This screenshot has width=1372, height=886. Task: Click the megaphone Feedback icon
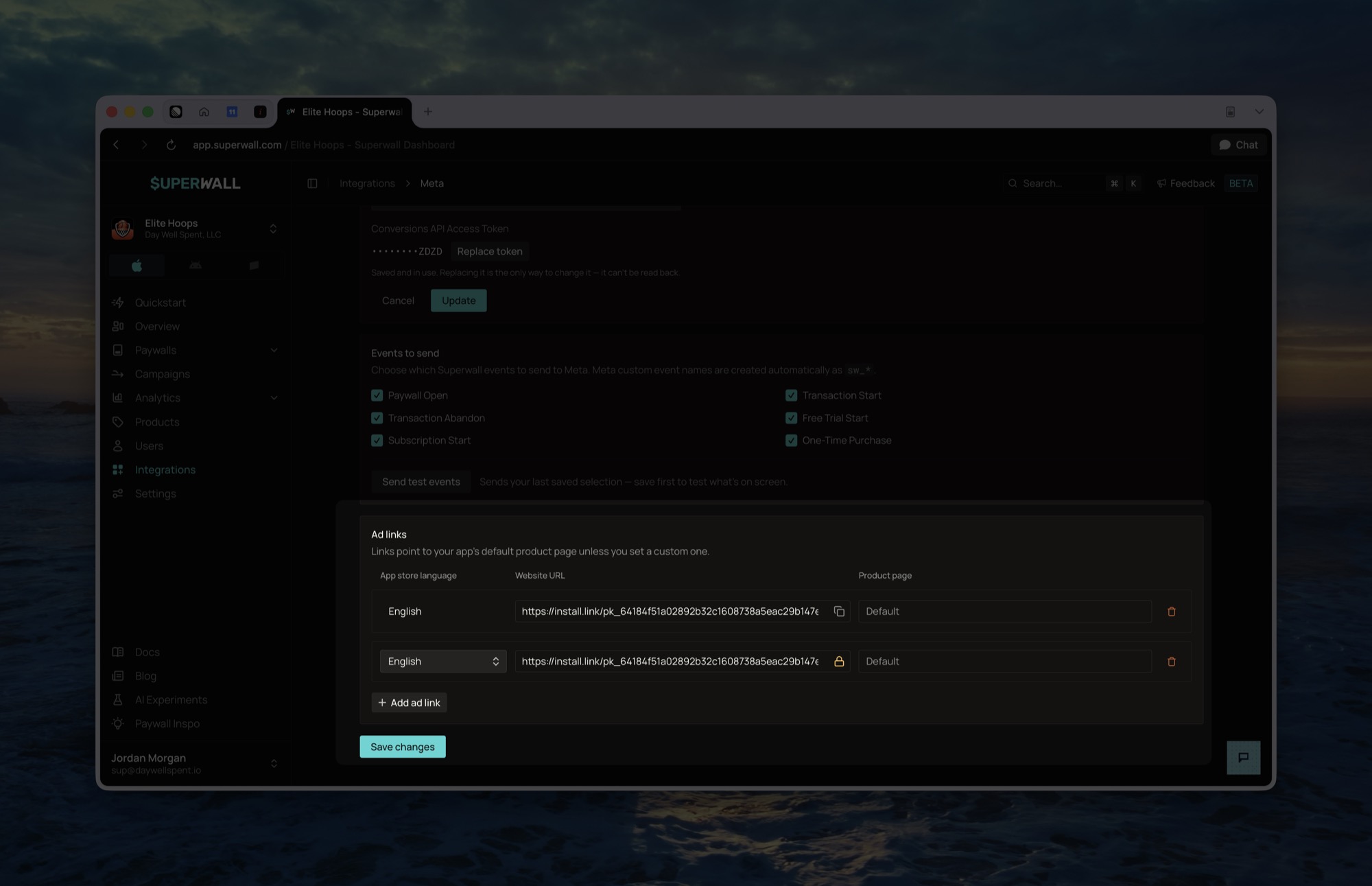coord(1161,183)
